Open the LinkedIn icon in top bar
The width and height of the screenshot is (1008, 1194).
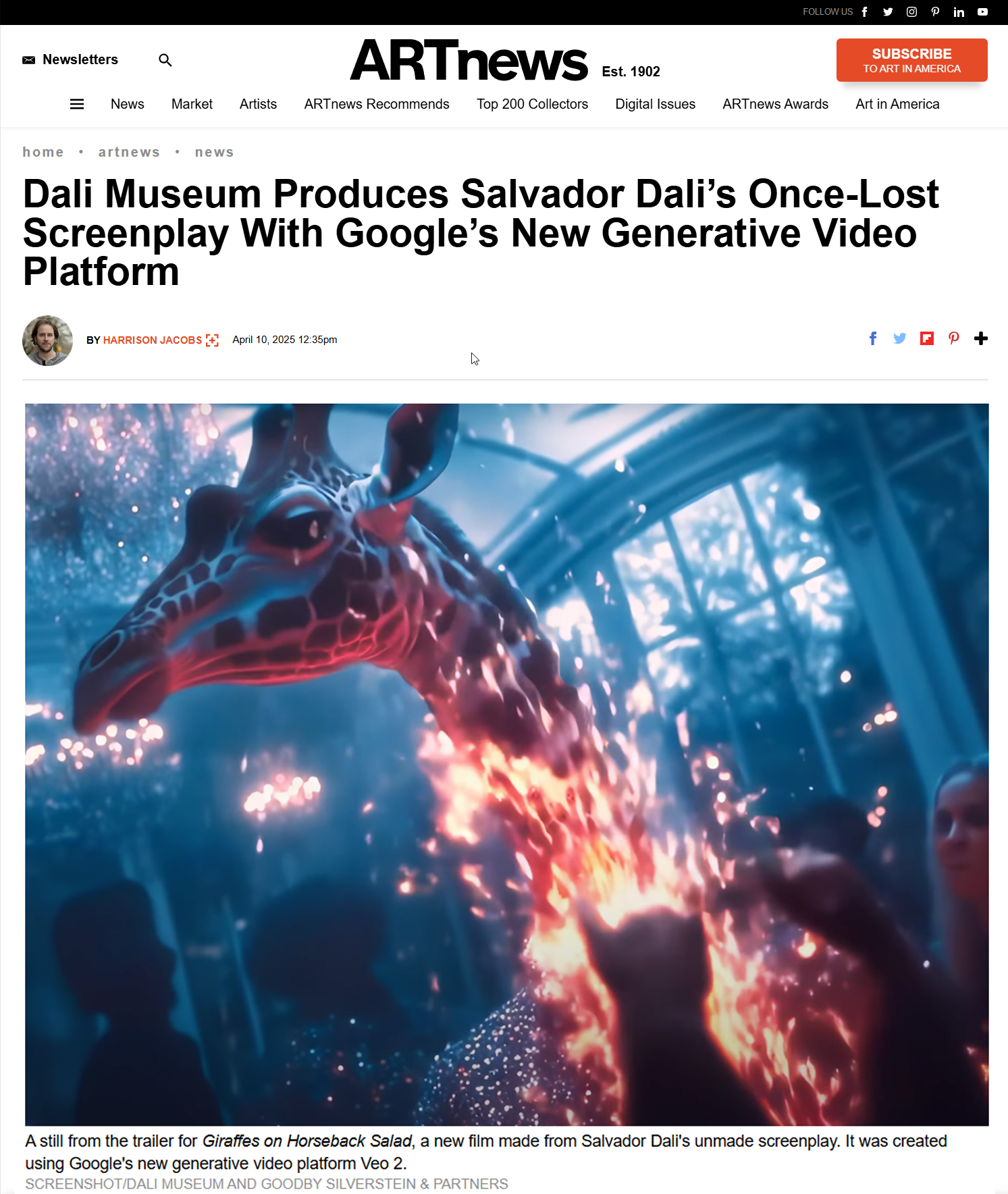click(959, 12)
